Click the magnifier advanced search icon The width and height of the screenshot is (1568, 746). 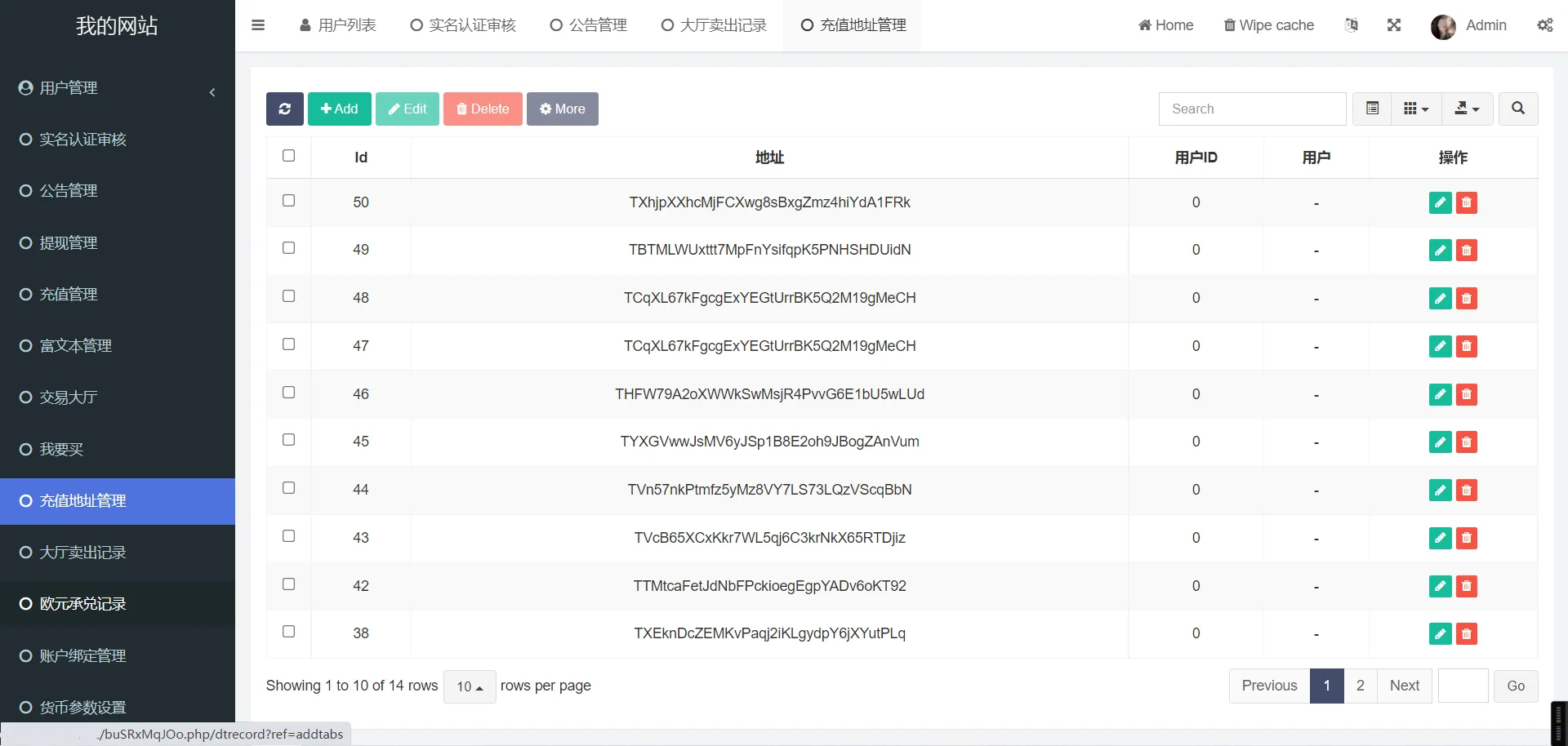(x=1517, y=109)
